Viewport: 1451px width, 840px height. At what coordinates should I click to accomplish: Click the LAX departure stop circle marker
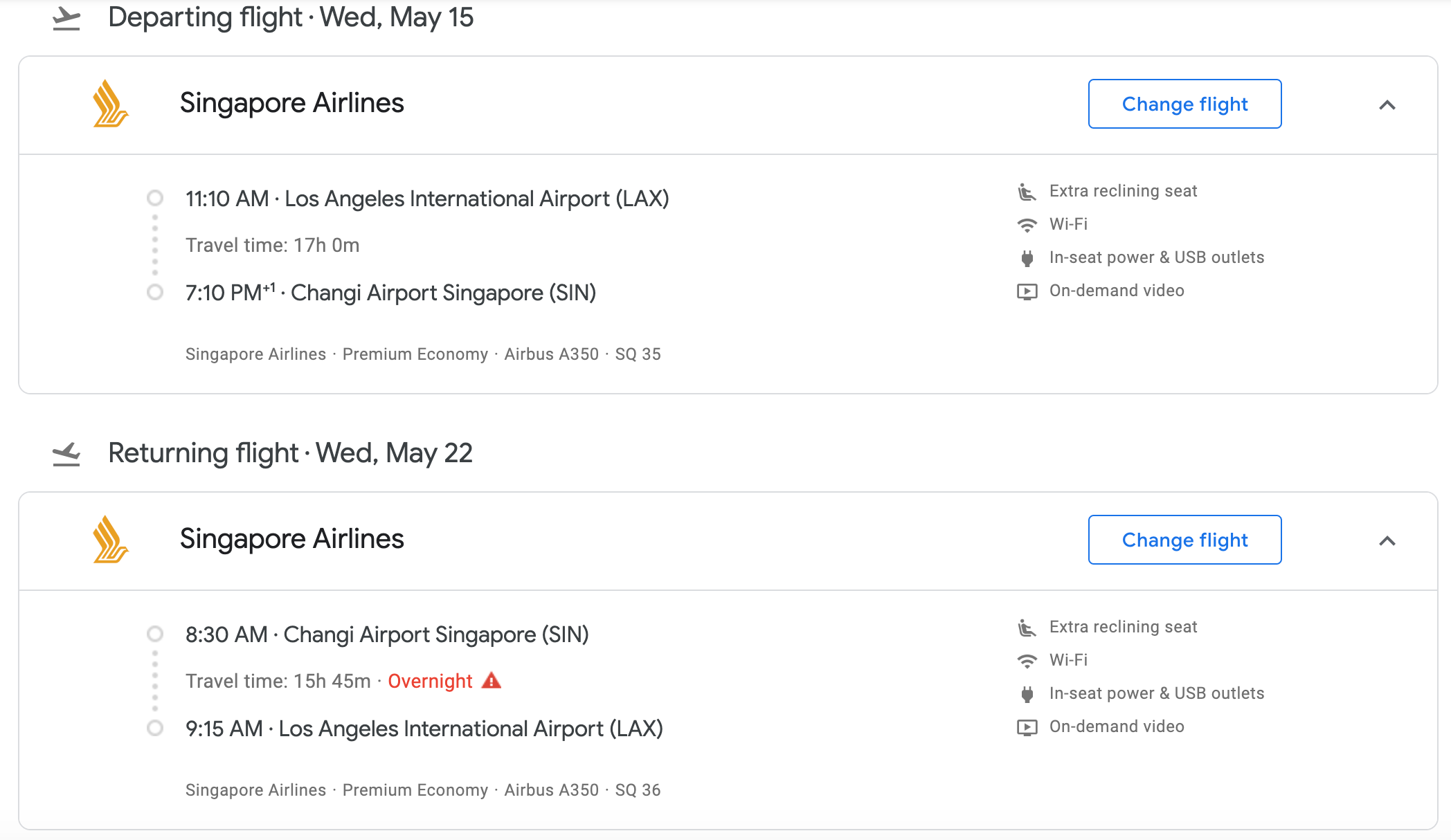coord(155,199)
